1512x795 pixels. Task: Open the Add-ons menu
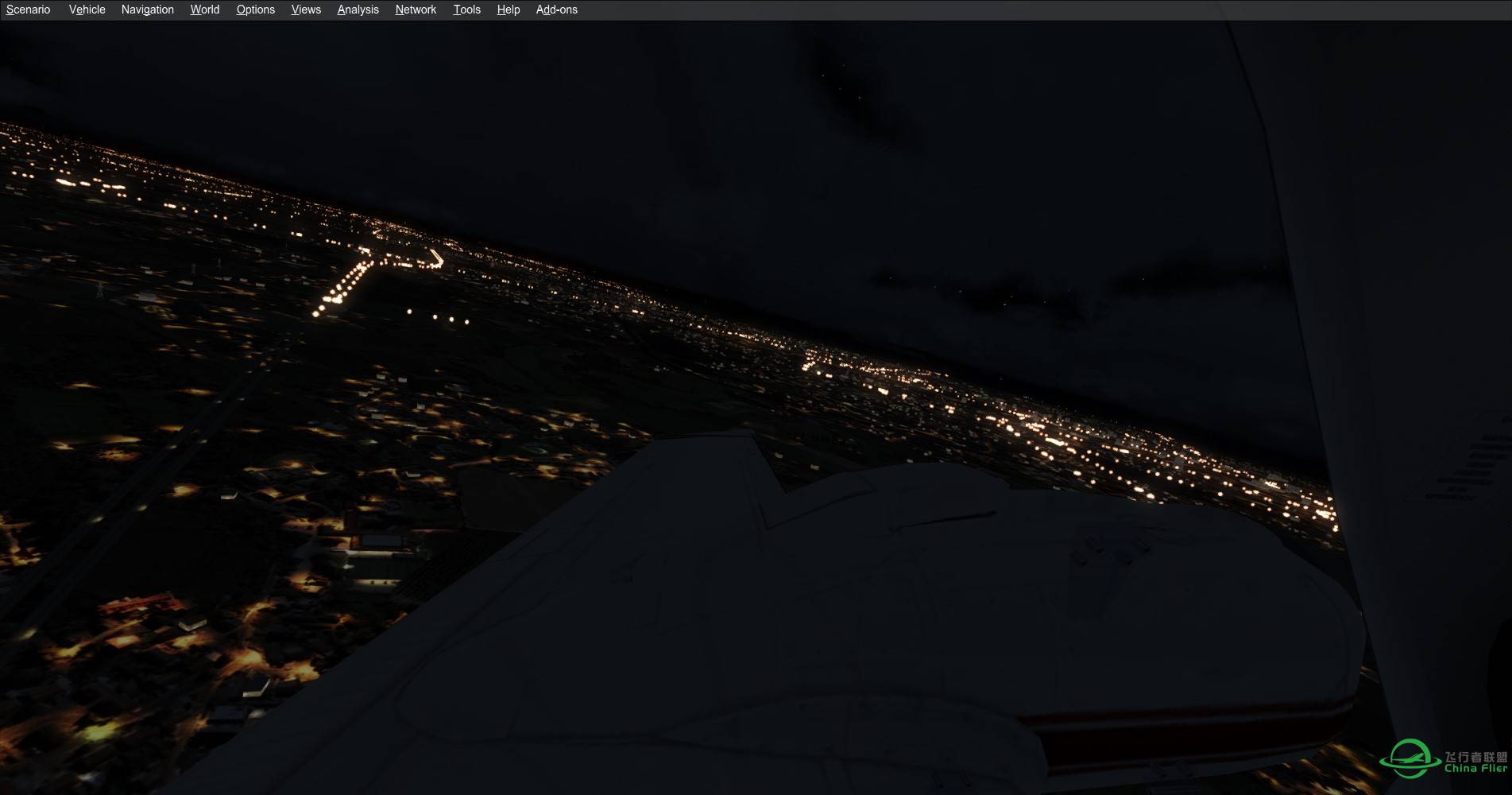(x=556, y=10)
